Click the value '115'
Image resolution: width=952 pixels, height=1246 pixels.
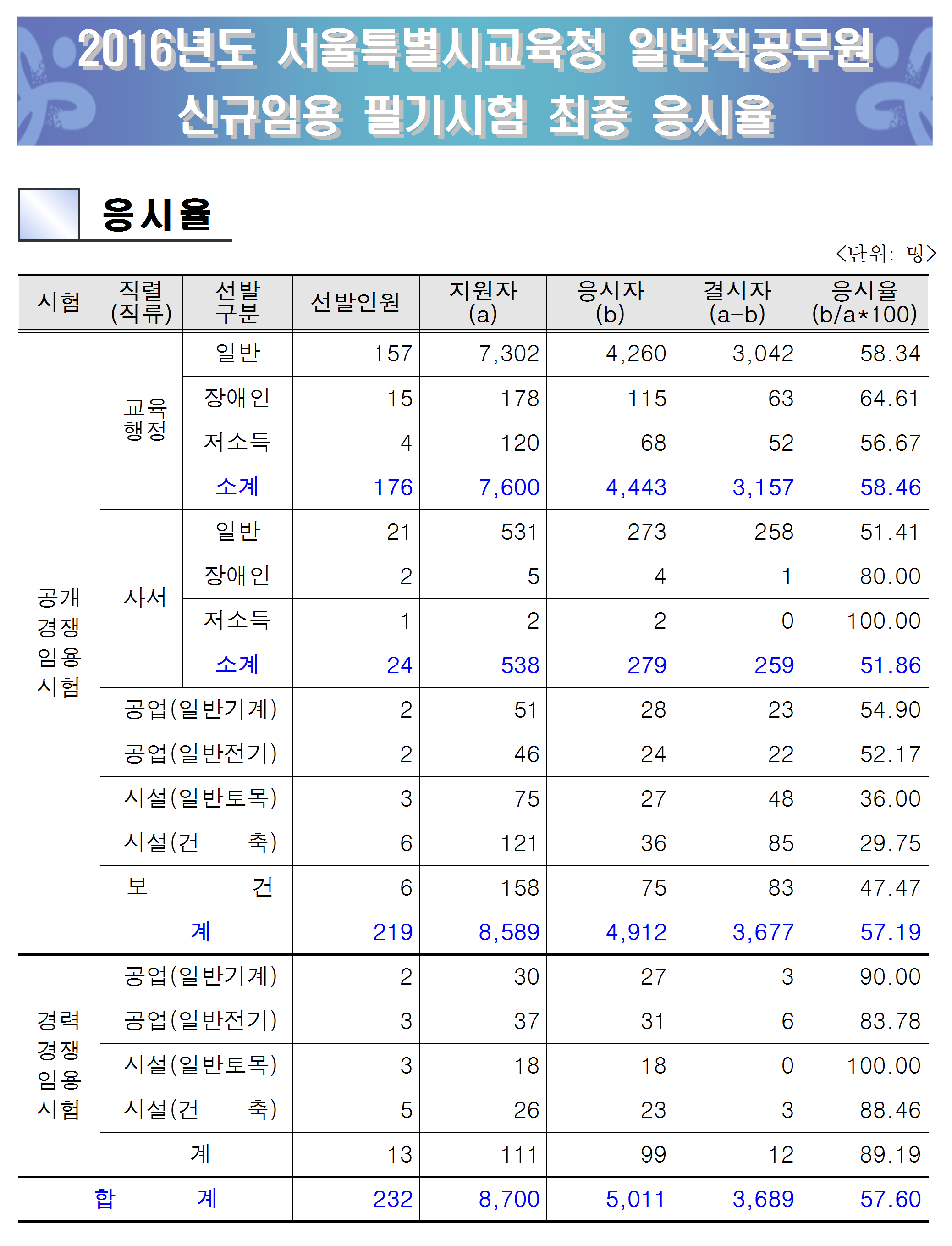click(x=647, y=399)
